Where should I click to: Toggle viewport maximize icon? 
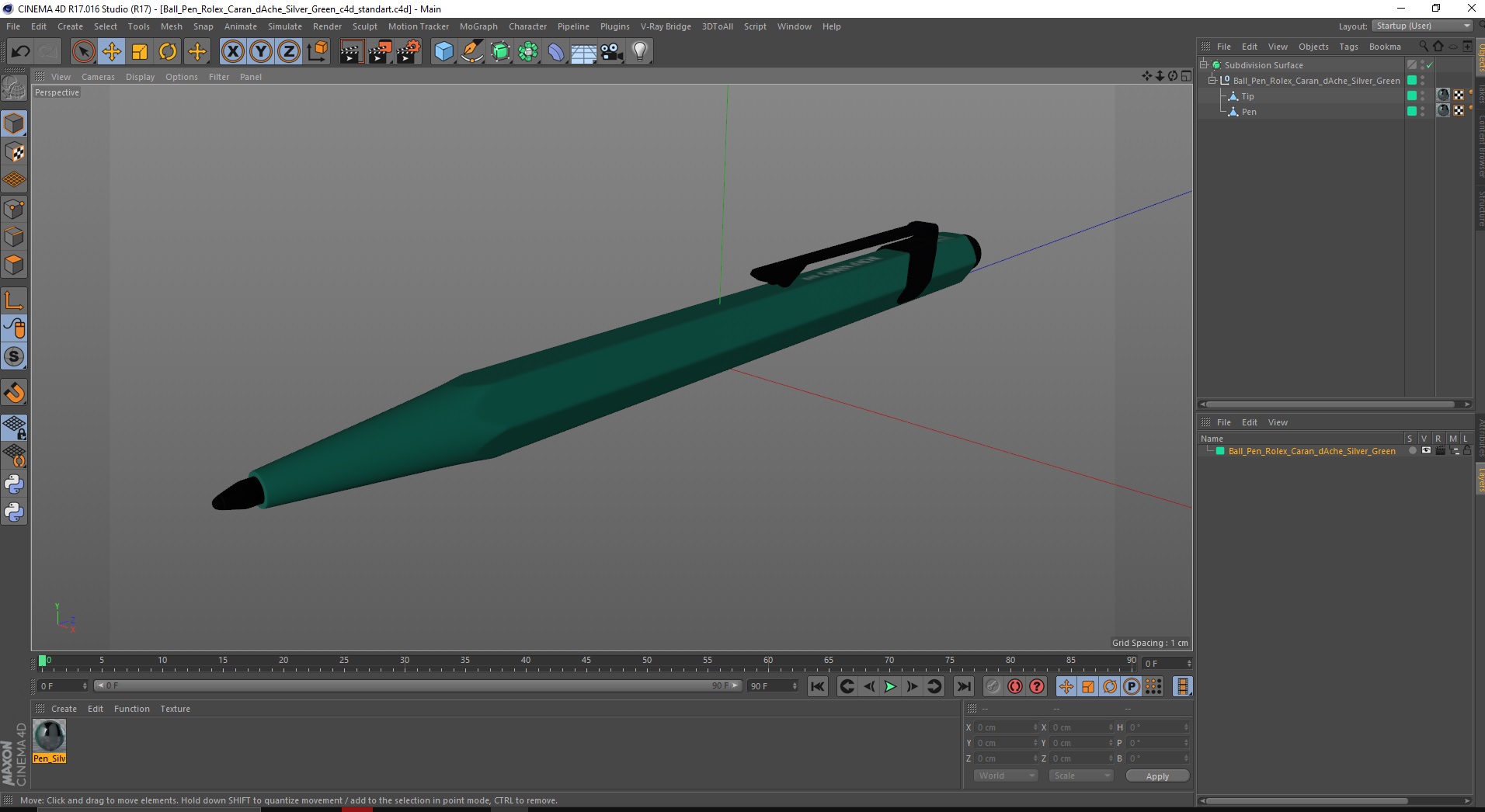pos(1186,76)
